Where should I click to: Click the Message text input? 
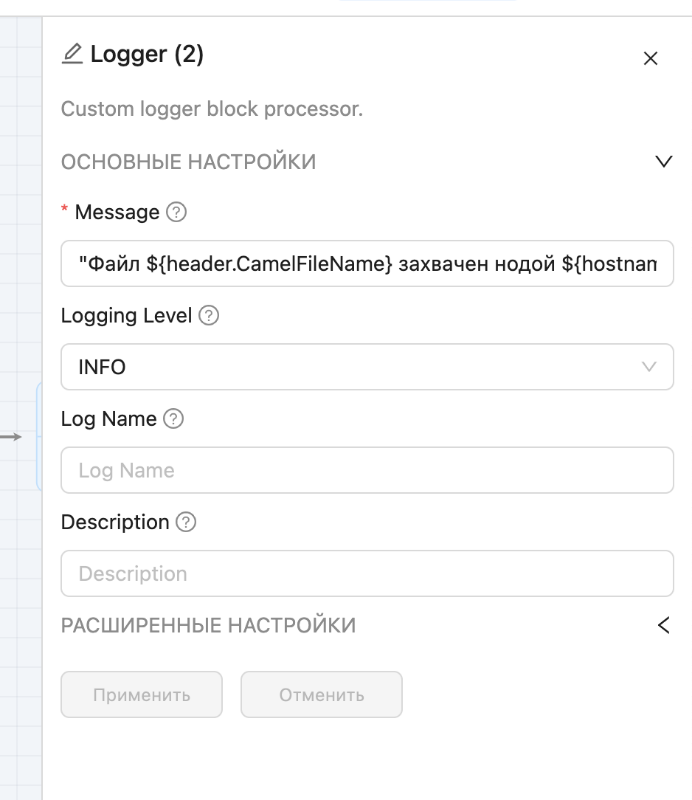[x=367, y=264]
